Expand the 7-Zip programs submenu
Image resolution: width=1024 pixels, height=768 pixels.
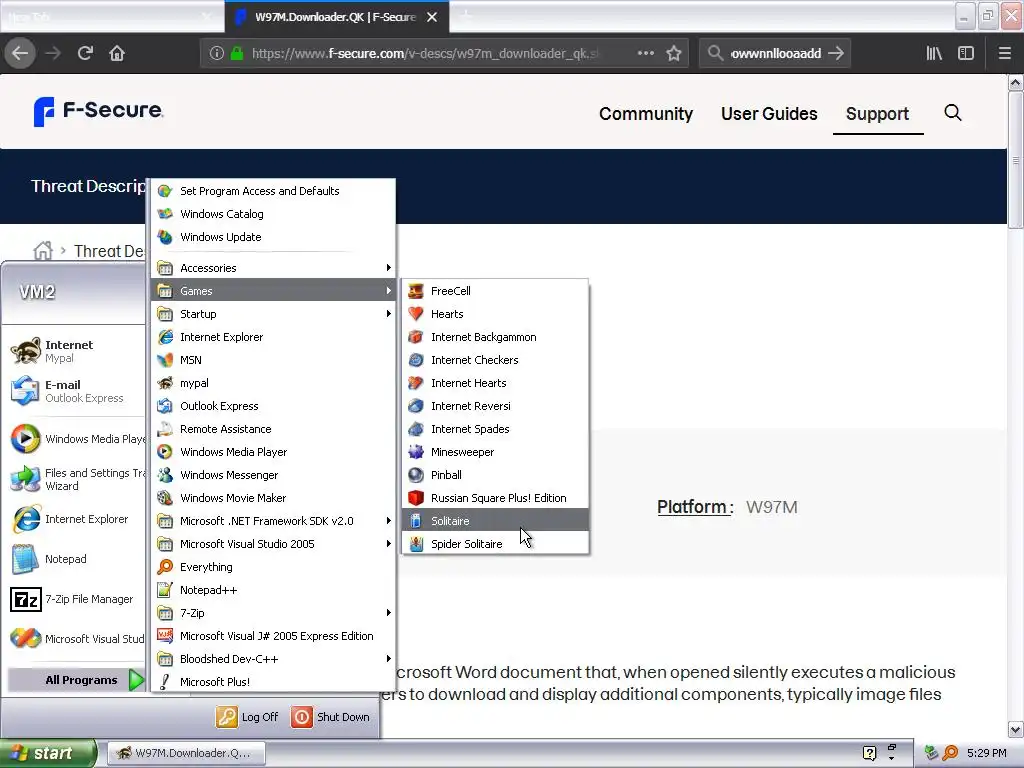[x=273, y=613]
